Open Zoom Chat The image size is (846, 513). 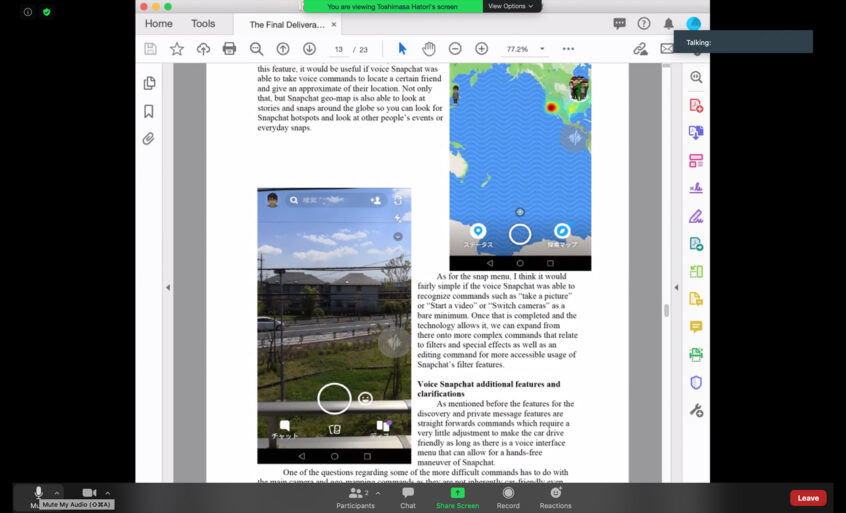click(x=408, y=498)
